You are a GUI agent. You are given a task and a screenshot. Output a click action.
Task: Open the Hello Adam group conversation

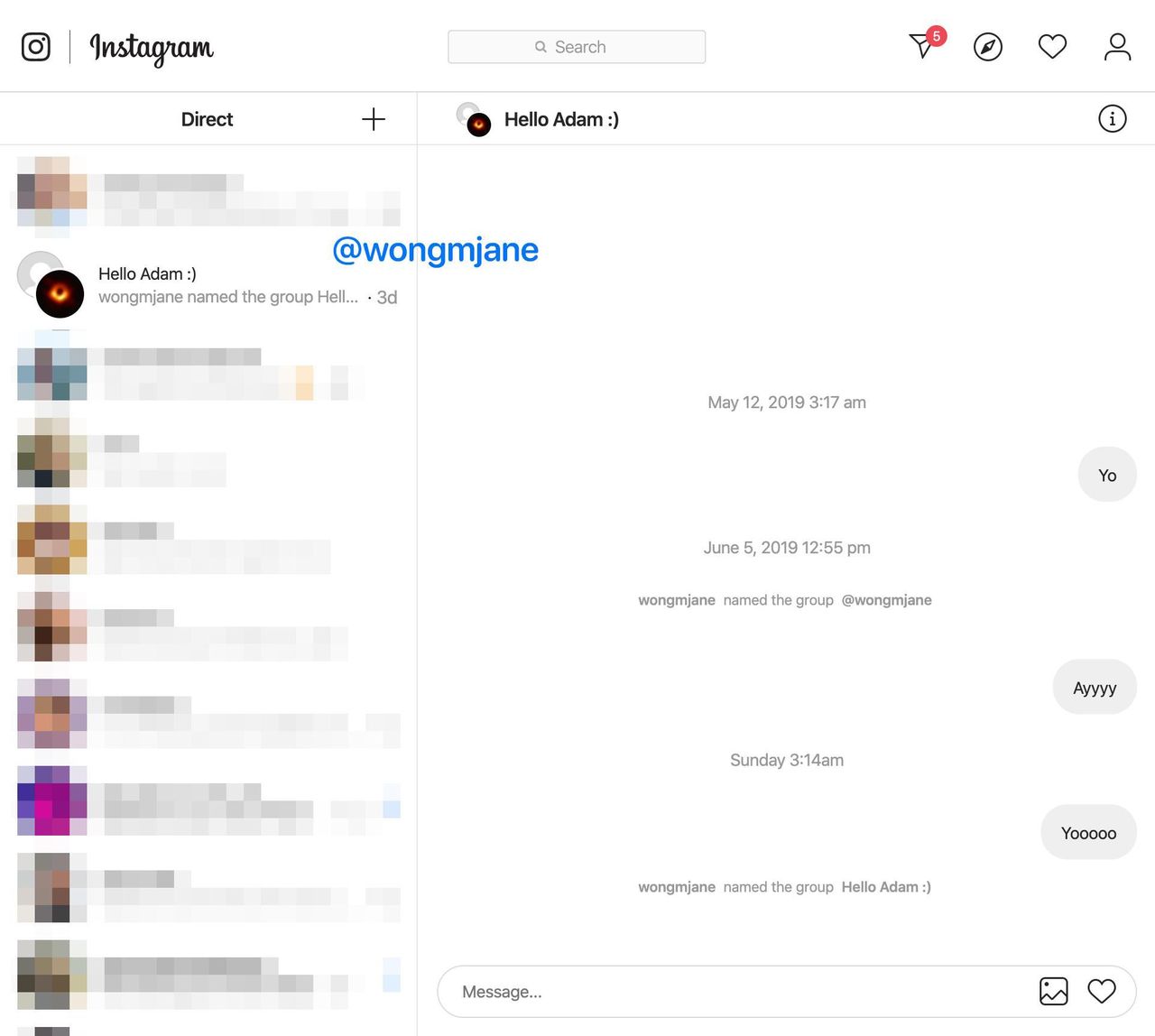[x=208, y=284]
